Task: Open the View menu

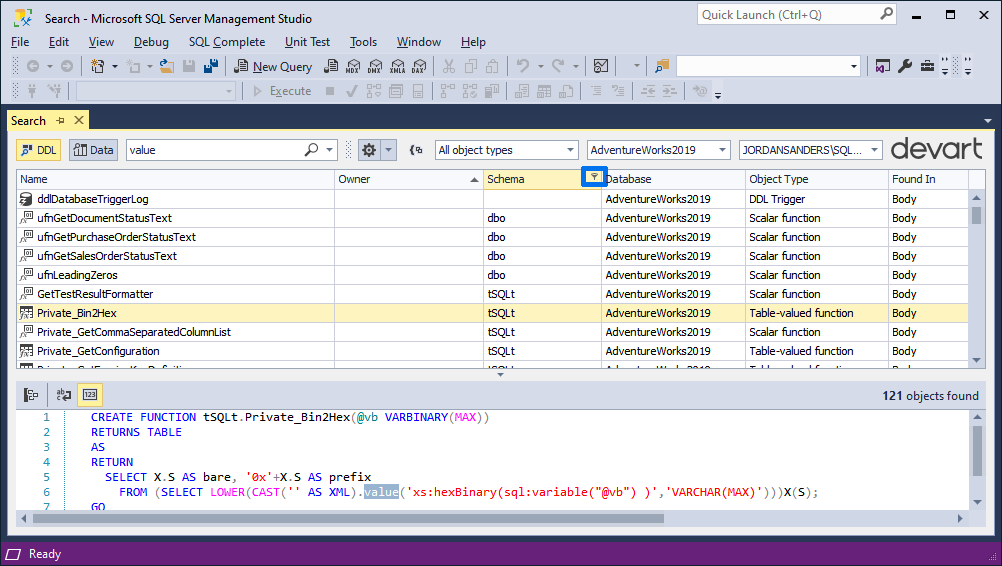Action: [x=101, y=42]
